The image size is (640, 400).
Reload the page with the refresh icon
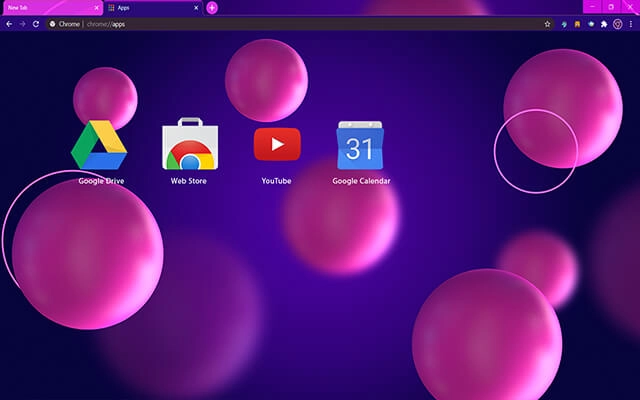point(36,24)
